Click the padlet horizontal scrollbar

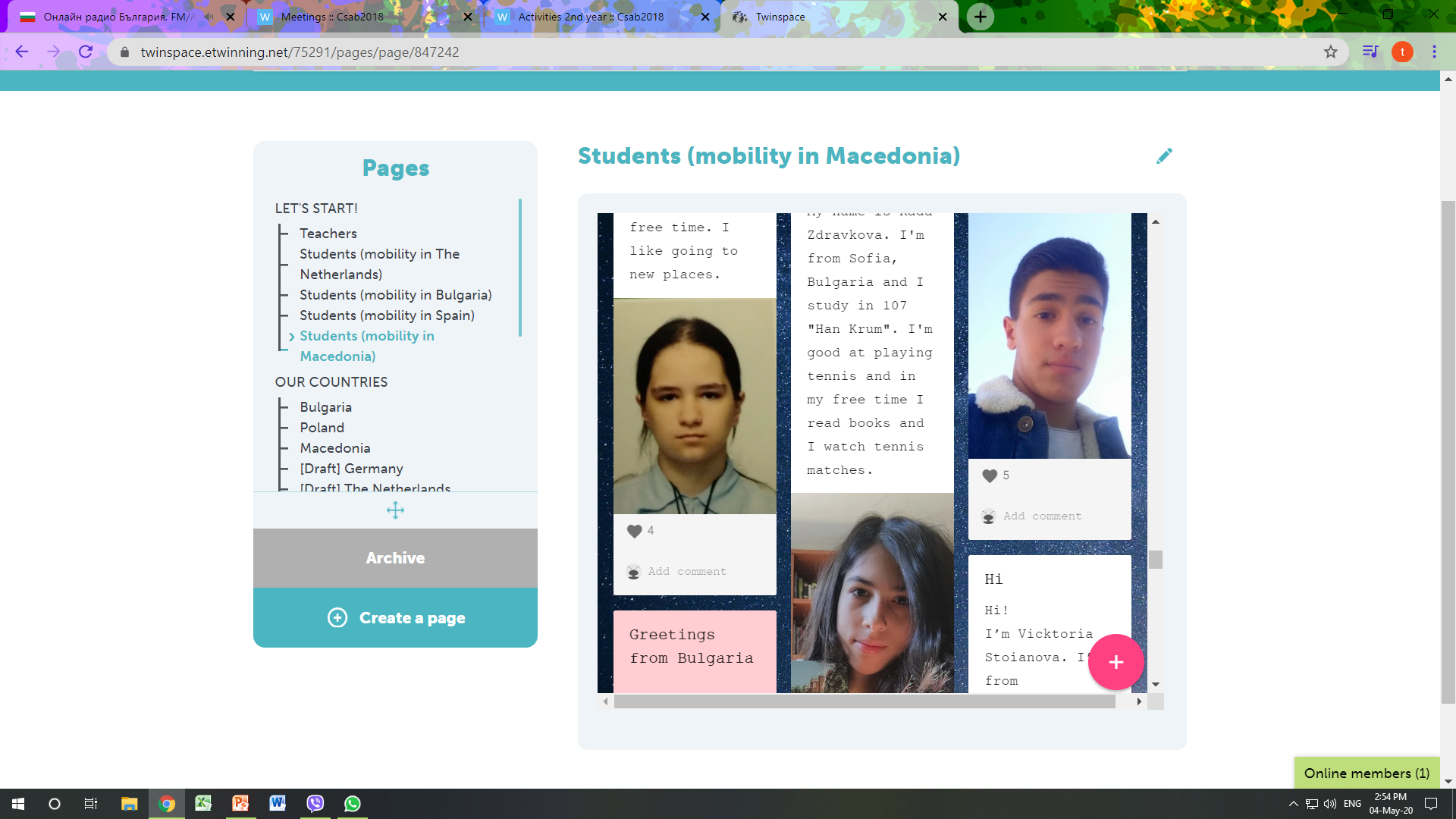click(x=864, y=702)
